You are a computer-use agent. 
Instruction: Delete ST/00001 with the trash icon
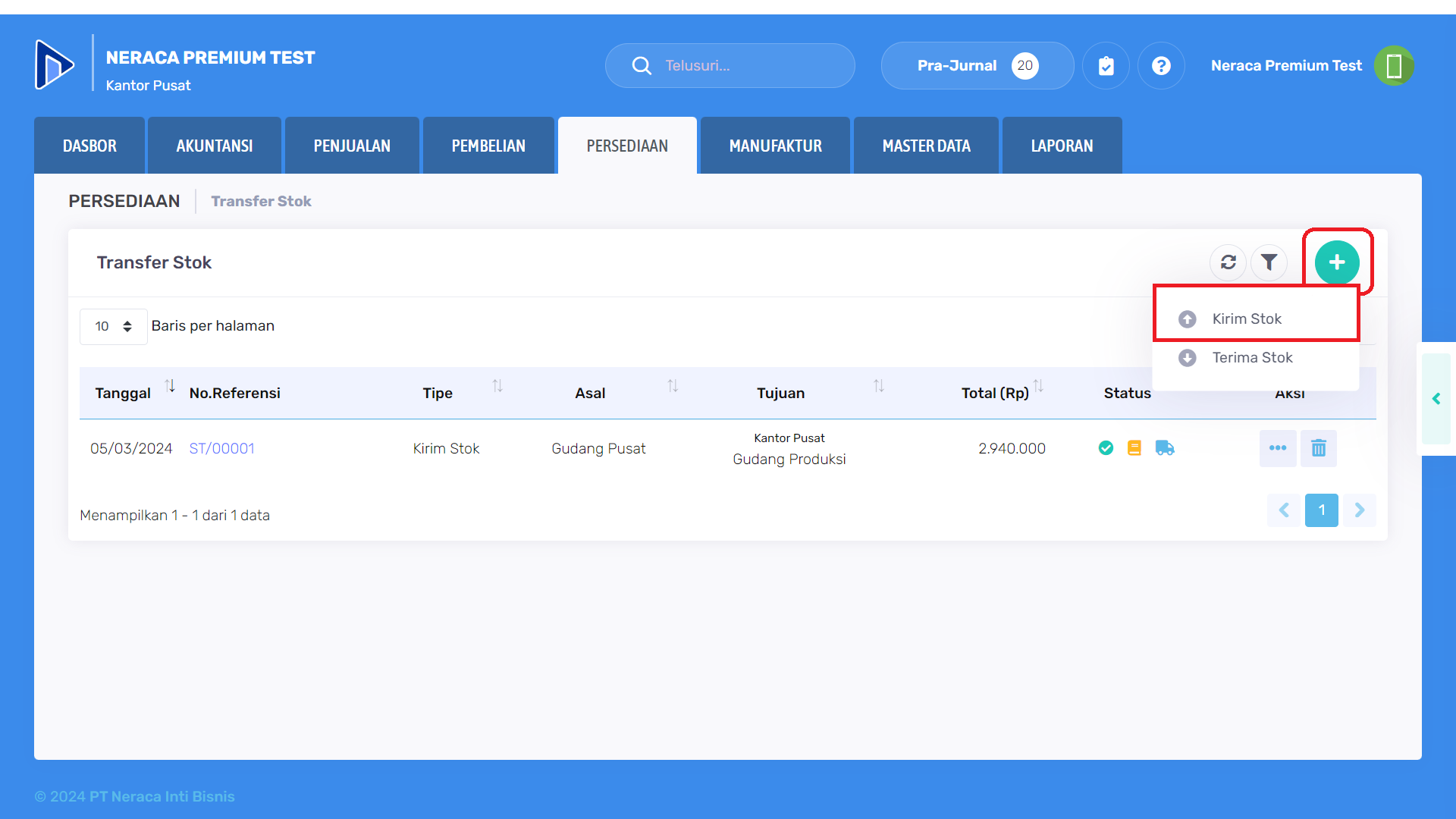(1319, 448)
